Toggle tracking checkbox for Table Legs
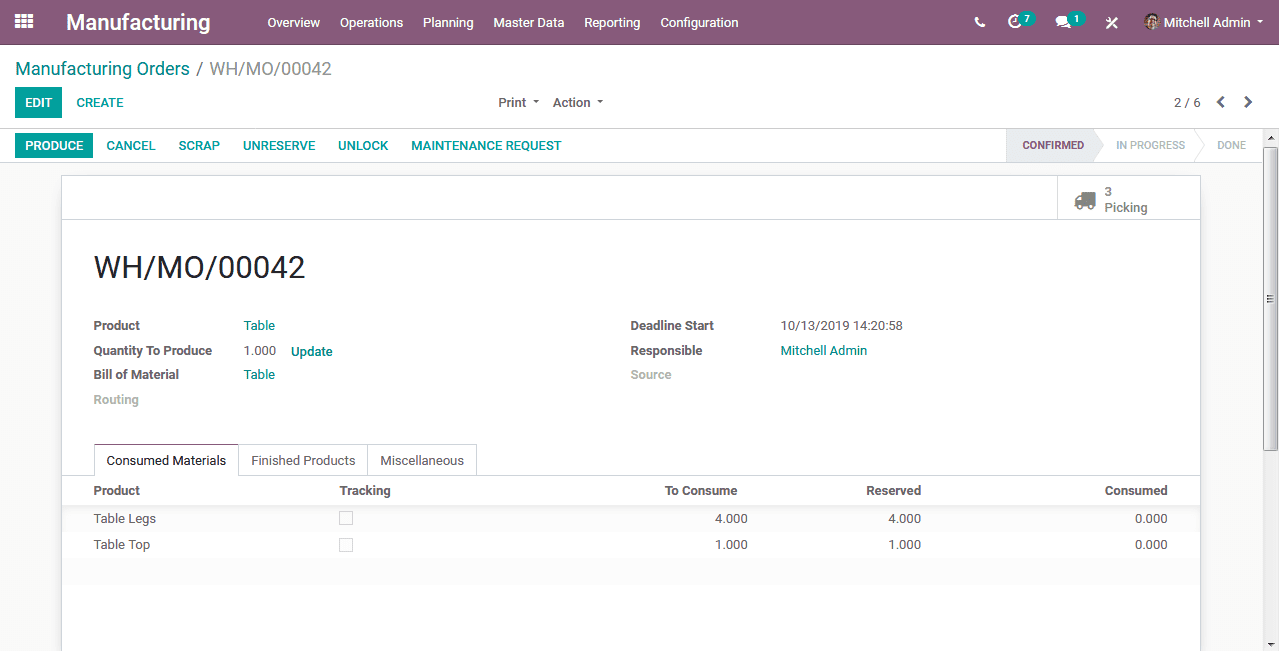The height and width of the screenshot is (651, 1279). point(346,518)
